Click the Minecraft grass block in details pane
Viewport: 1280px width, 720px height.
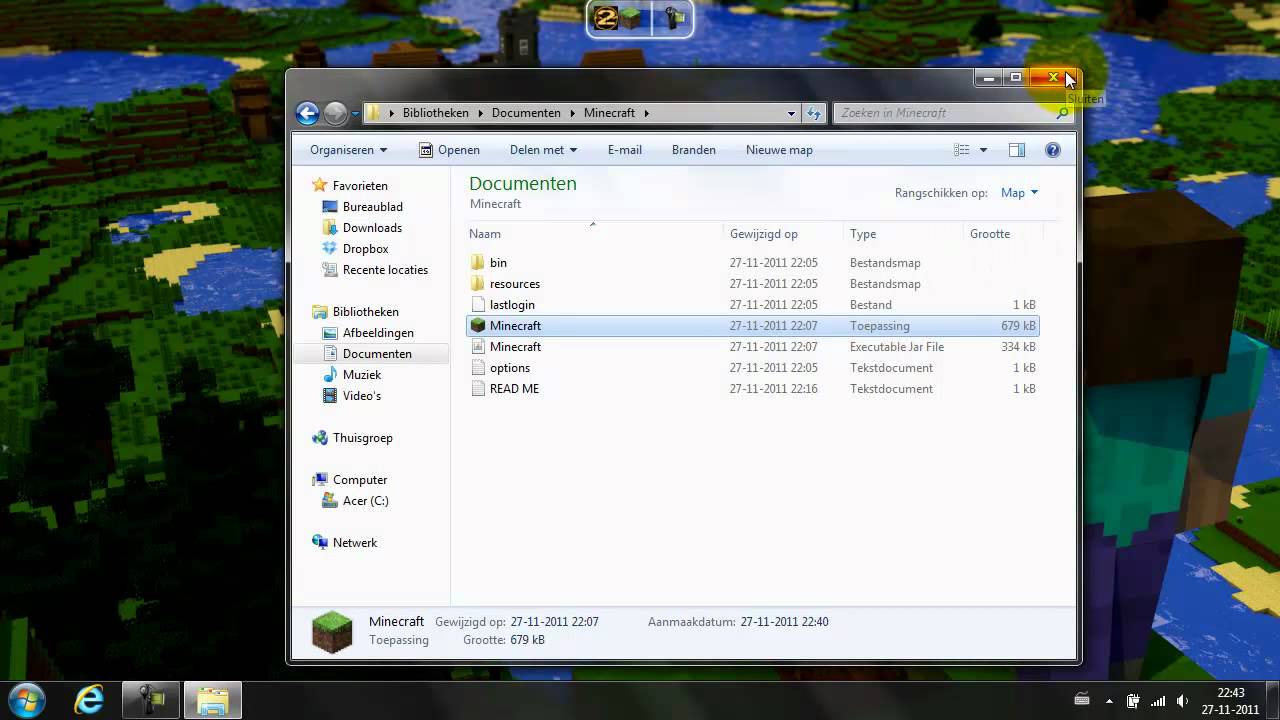click(x=332, y=632)
